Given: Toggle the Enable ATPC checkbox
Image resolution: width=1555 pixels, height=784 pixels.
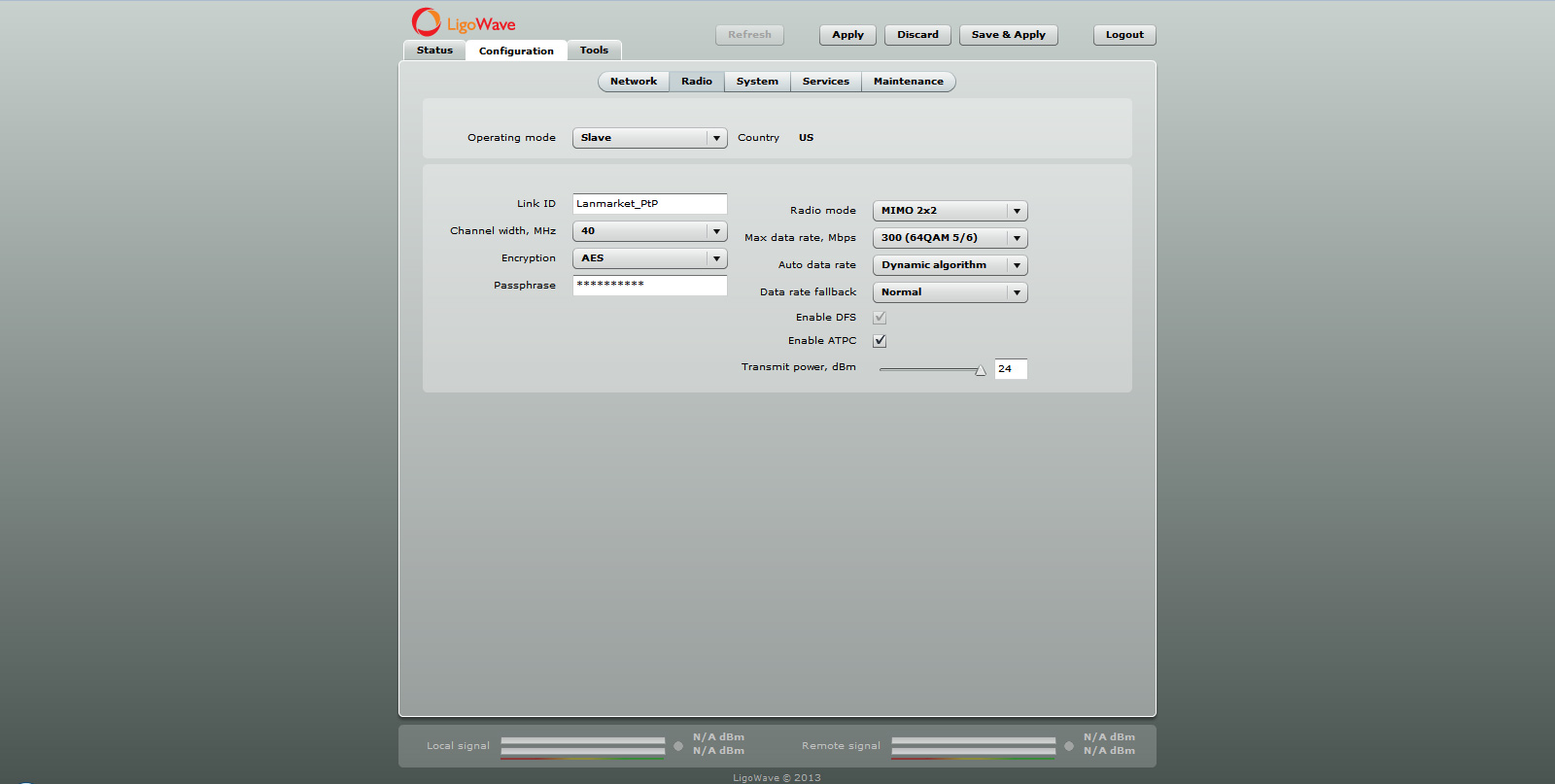Looking at the screenshot, I should 880,341.
